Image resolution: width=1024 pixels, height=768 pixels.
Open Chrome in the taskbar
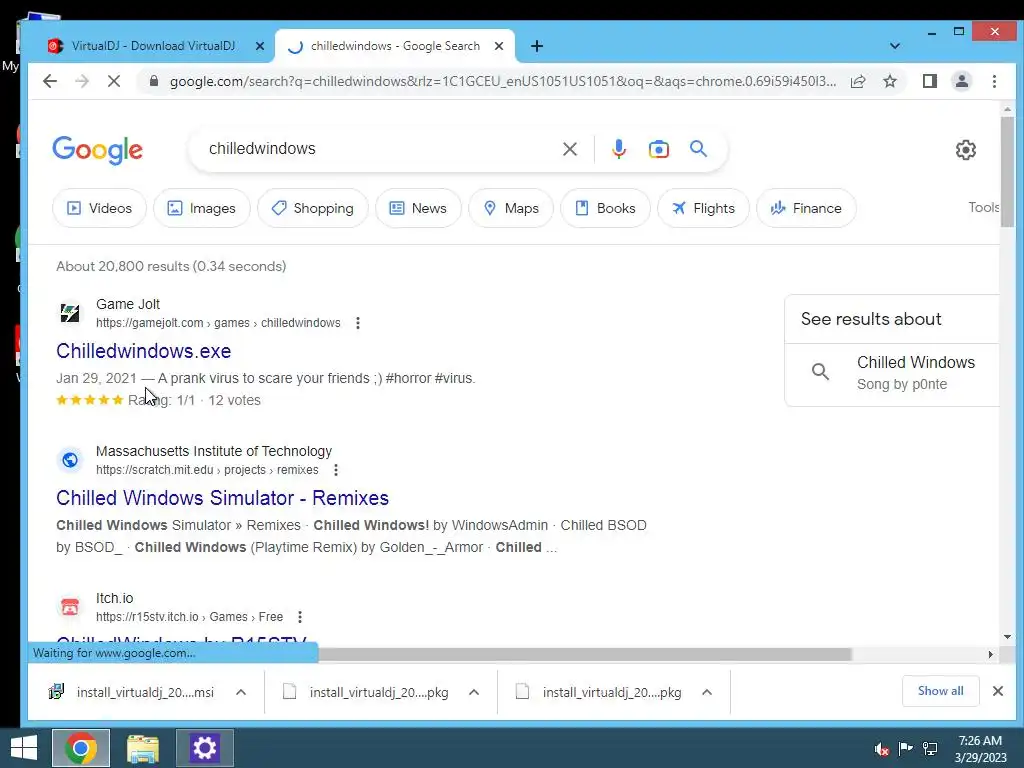pyautogui.click(x=81, y=748)
